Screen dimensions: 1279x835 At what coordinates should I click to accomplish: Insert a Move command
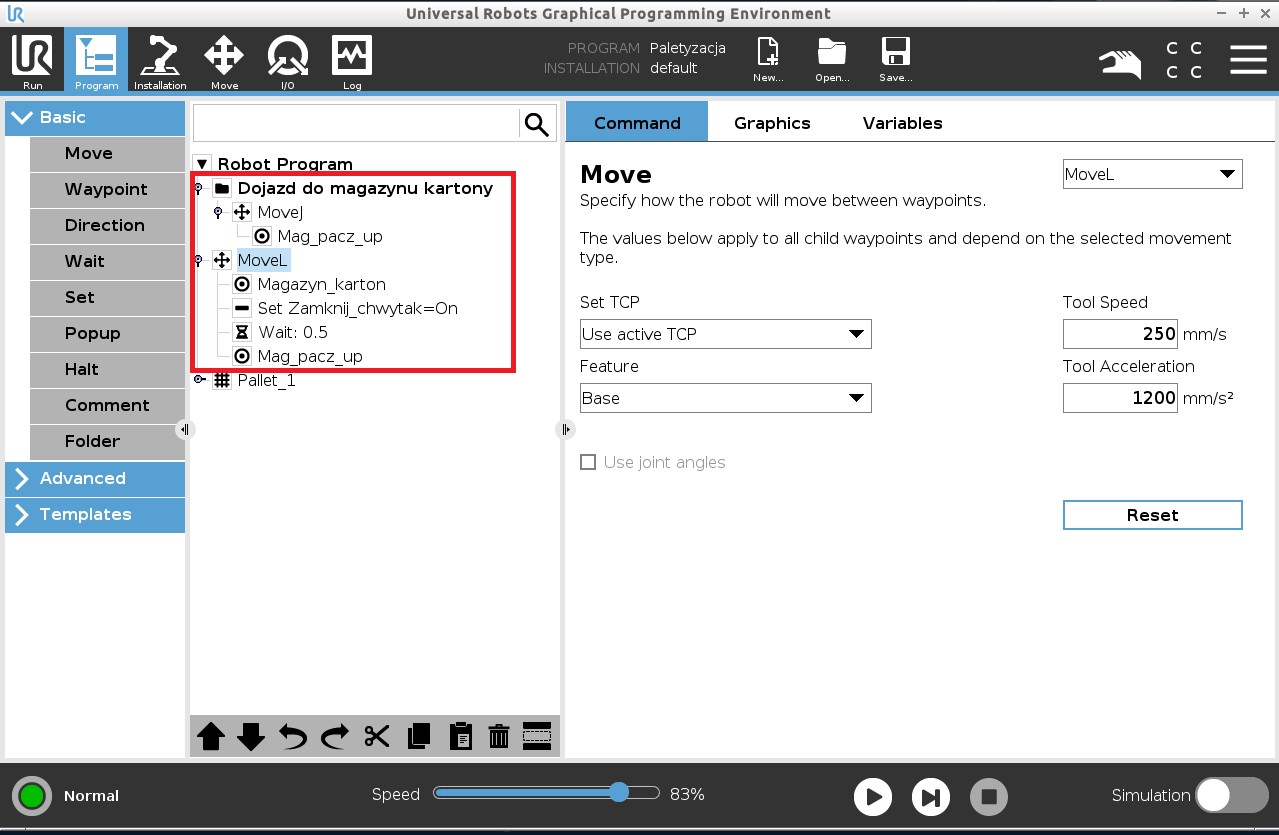[x=107, y=153]
